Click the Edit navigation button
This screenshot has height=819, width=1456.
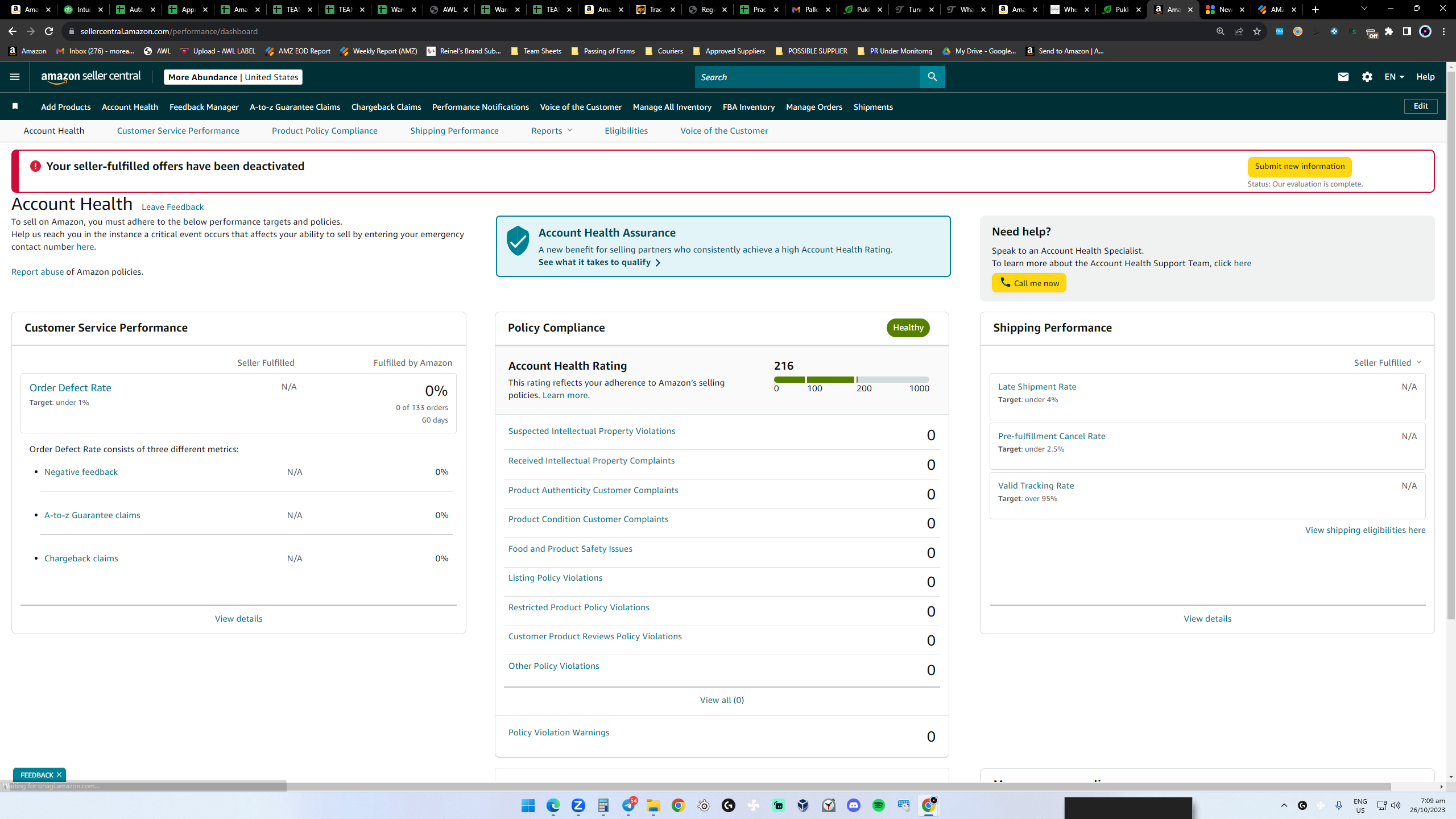[x=1421, y=106]
